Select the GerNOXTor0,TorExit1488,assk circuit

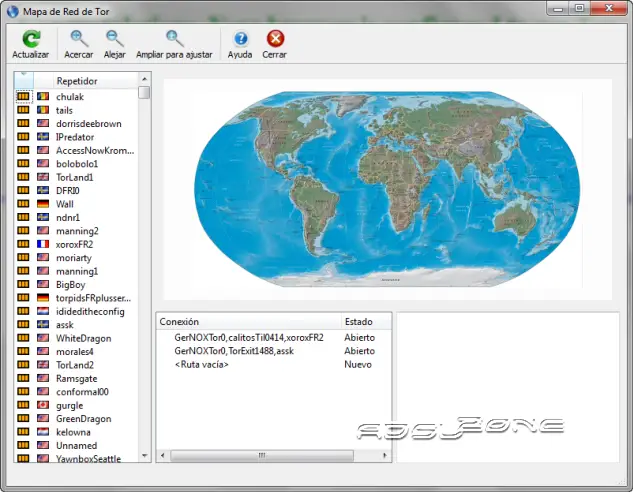click(234, 351)
